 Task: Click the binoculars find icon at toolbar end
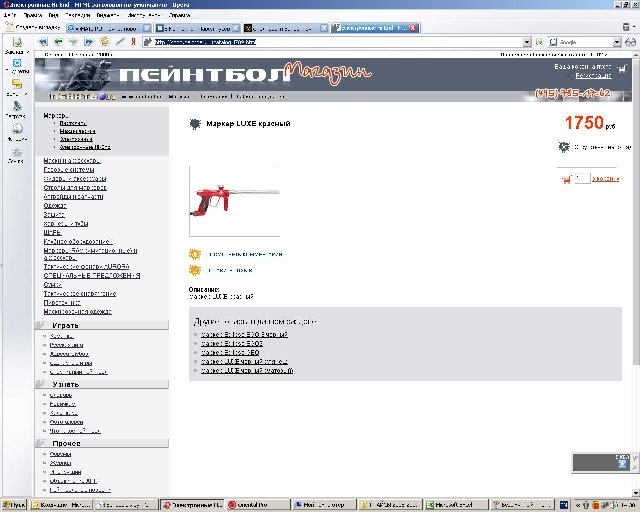click(630, 42)
